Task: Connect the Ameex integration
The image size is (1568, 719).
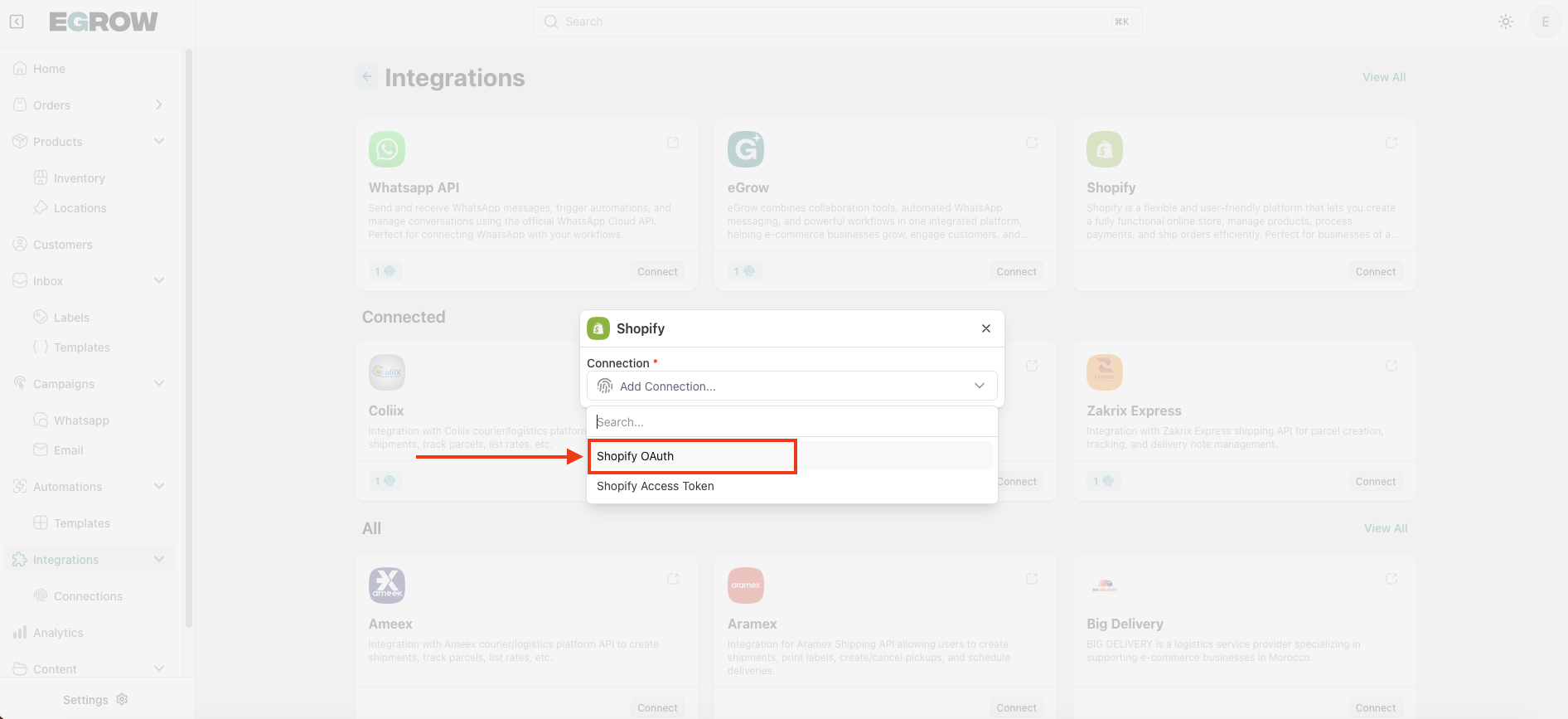Action: pyautogui.click(x=657, y=707)
